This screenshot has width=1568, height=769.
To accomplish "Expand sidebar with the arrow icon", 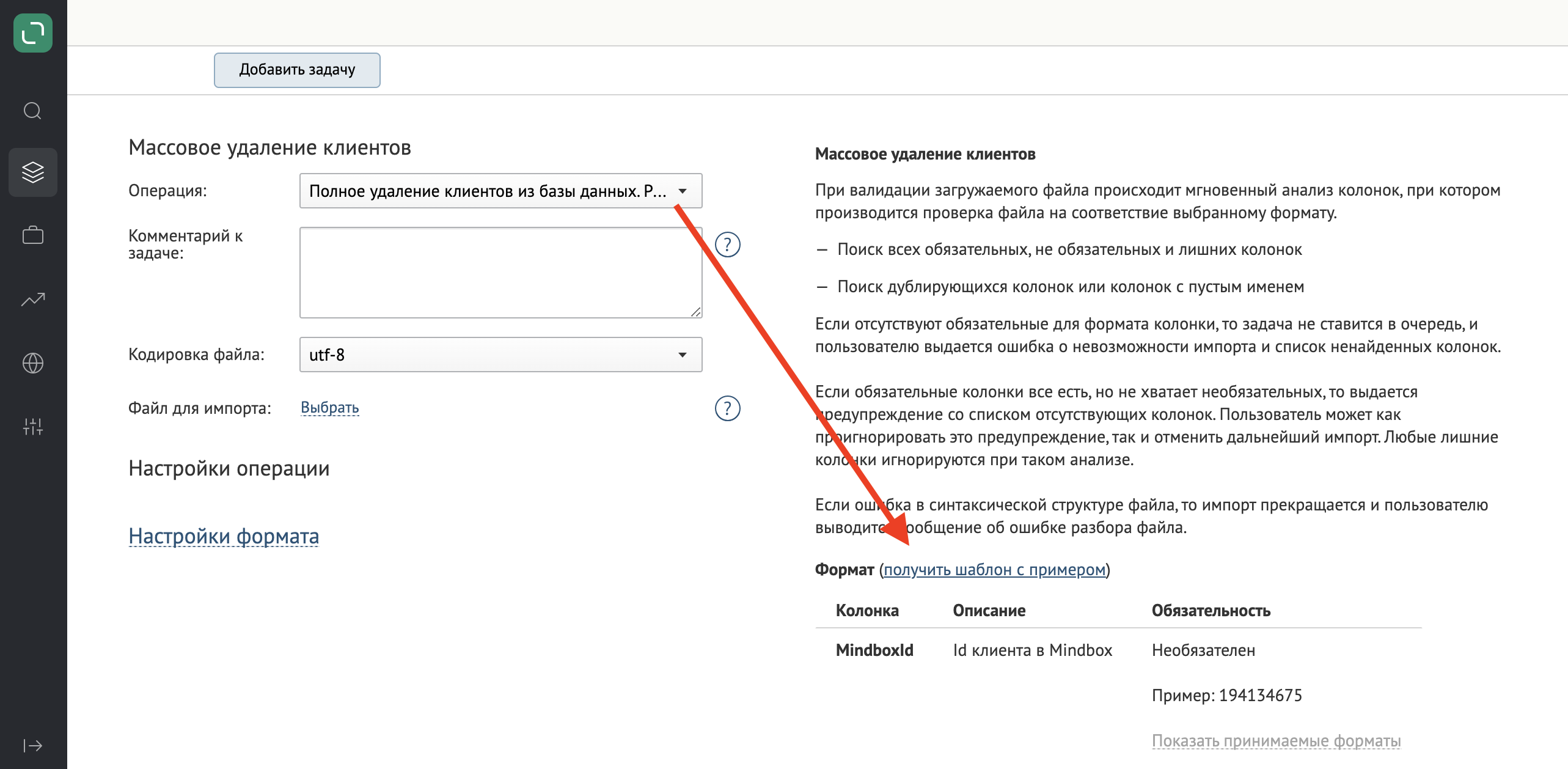I will (33, 745).
